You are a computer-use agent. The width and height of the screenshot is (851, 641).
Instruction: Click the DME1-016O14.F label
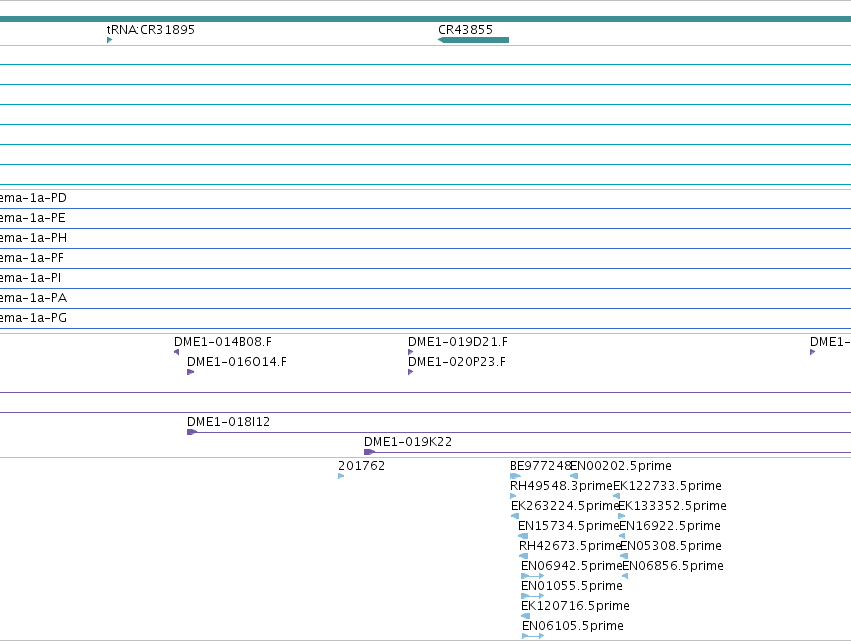click(x=237, y=362)
